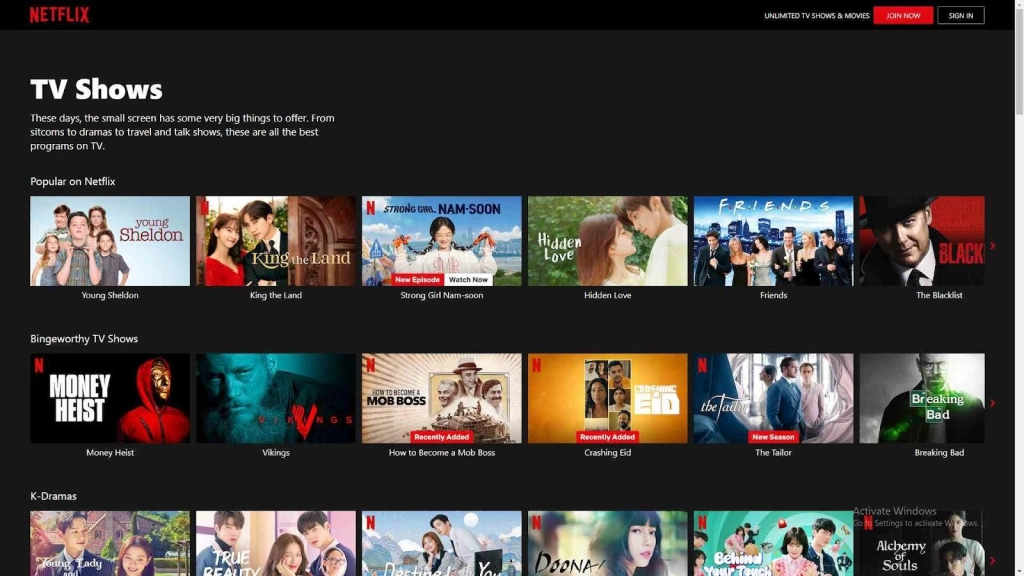Open the Behind Your Touch poster
Viewport: 1024px width, 576px height.
click(x=773, y=543)
